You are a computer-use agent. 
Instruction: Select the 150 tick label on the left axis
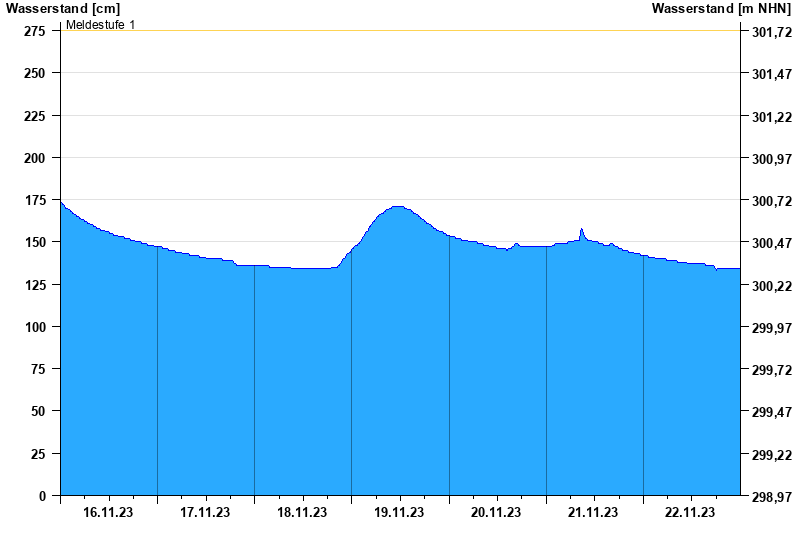[x=34, y=242]
